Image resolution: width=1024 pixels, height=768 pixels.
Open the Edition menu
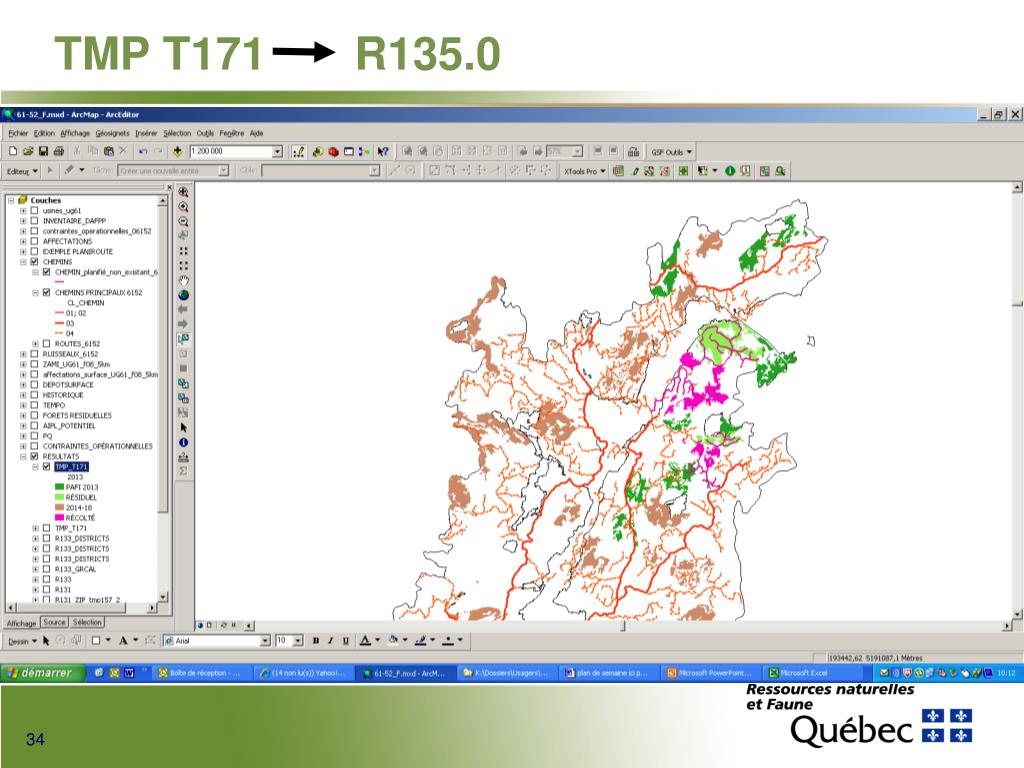pyautogui.click(x=44, y=133)
